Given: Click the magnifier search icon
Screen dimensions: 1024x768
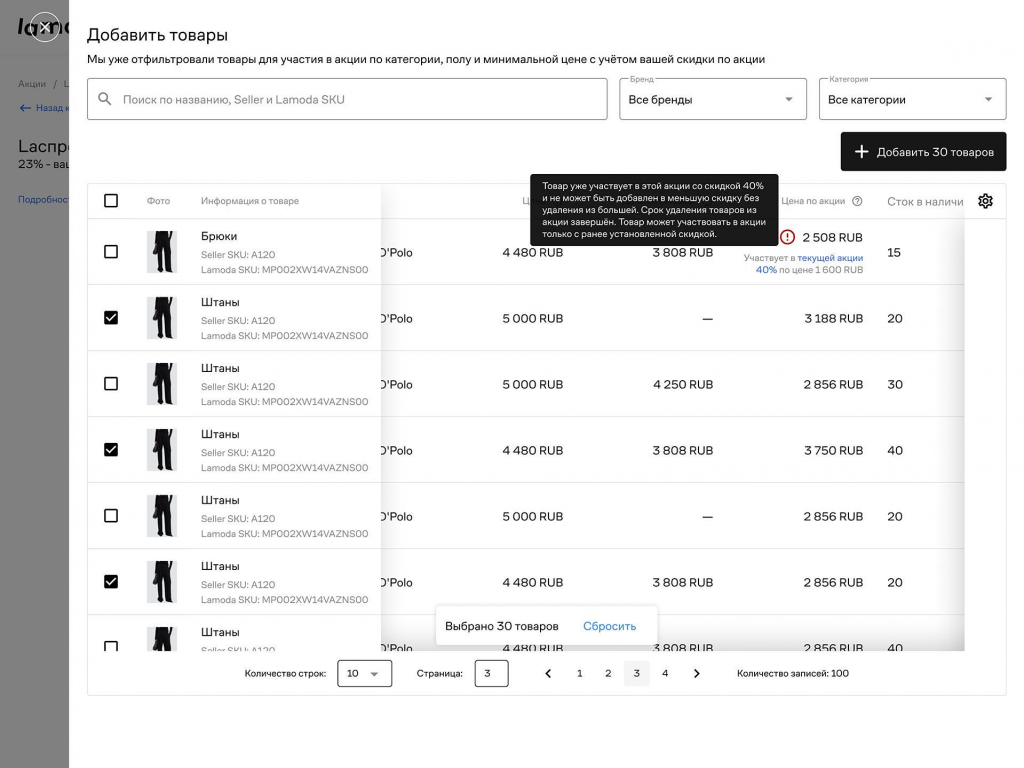Looking at the screenshot, I should pos(105,99).
